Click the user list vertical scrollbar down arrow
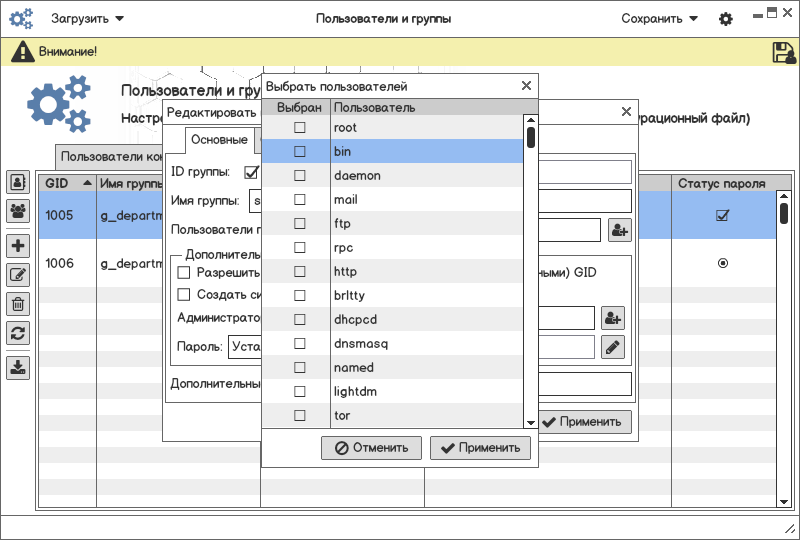This screenshot has width=800, height=540. pyautogui.click(x=531, y=422)
